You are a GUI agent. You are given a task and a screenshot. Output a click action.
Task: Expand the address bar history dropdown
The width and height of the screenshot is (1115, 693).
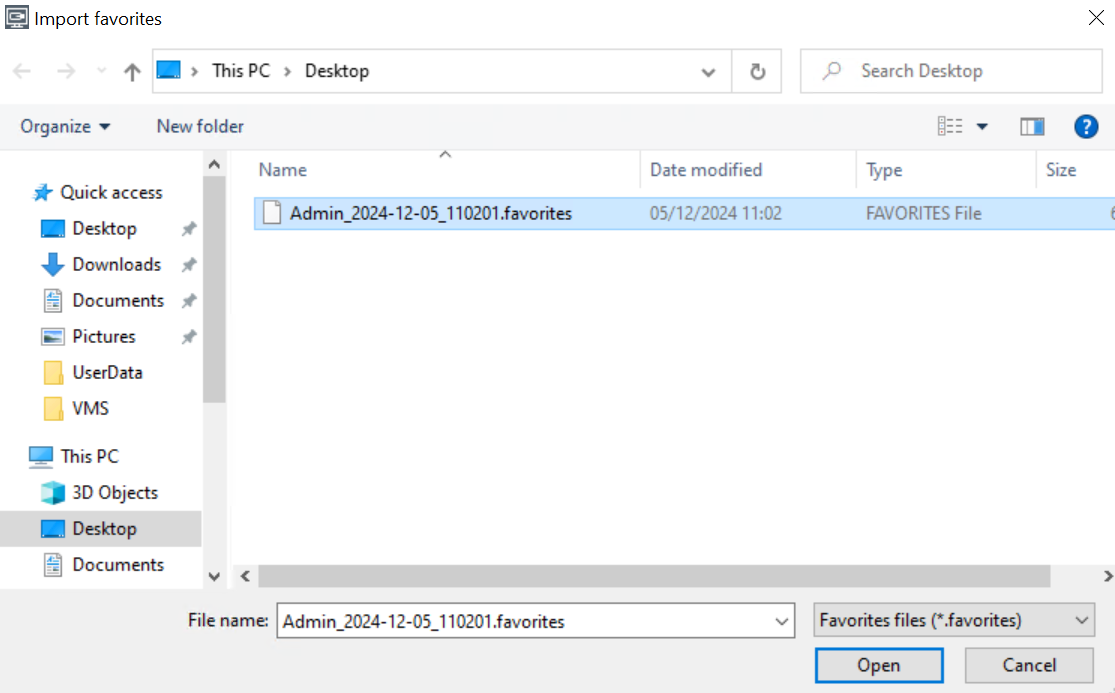click(708, 72)
